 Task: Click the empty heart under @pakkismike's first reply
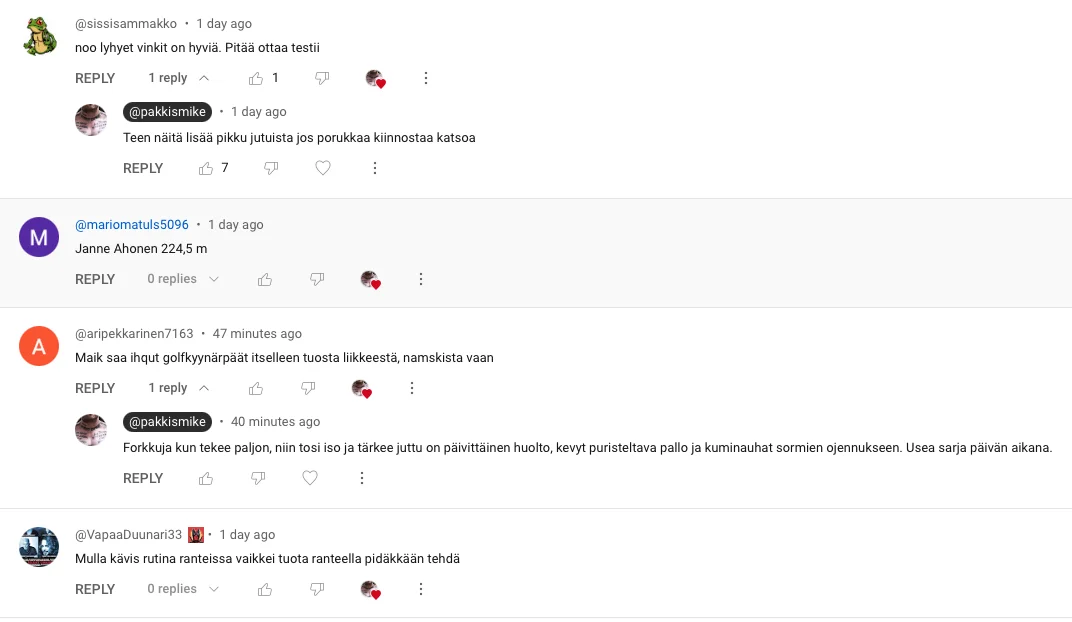(323, 168)
